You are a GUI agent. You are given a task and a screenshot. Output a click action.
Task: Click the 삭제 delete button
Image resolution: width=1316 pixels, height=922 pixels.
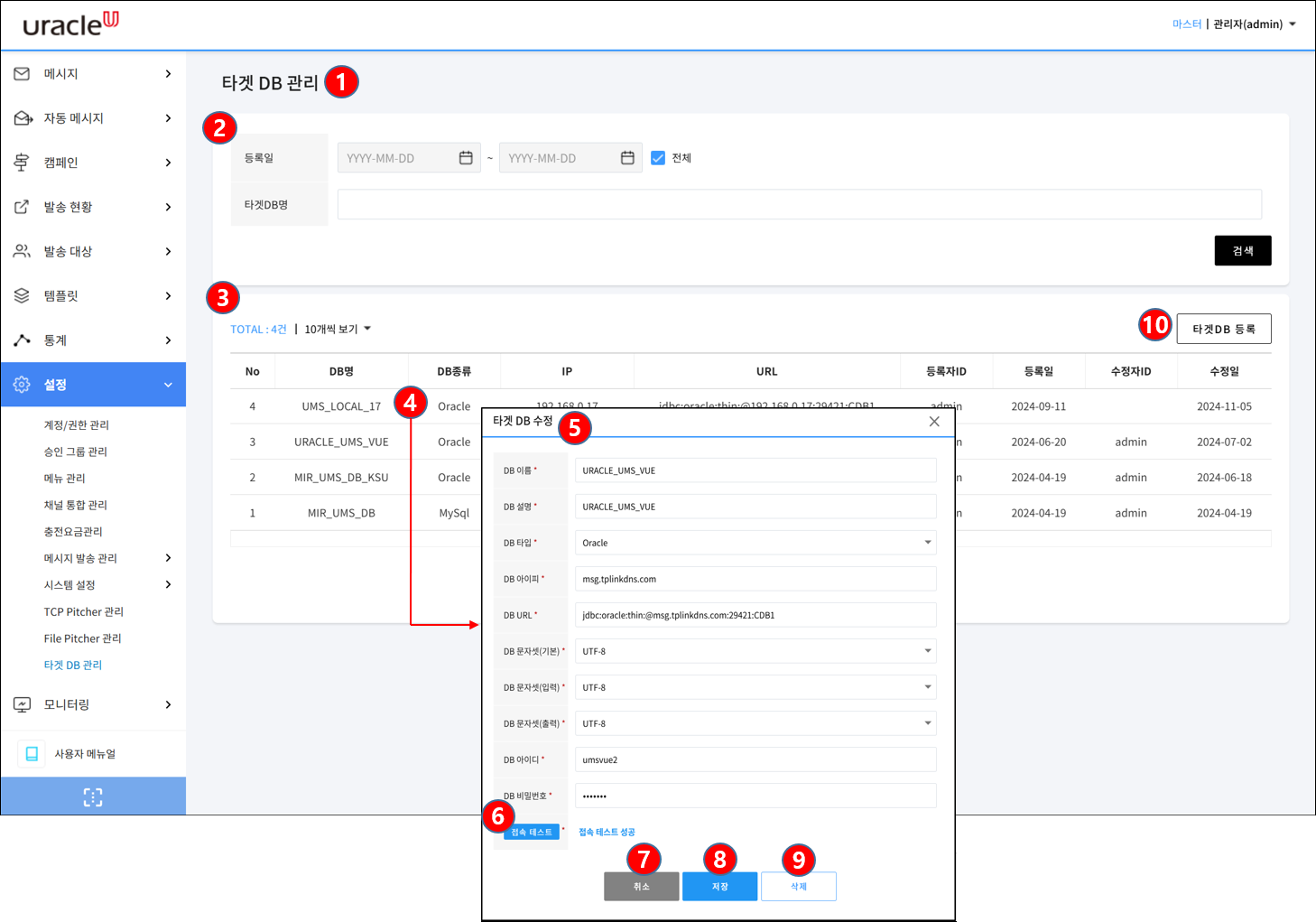pyautogui.click(x=799, y=886)
